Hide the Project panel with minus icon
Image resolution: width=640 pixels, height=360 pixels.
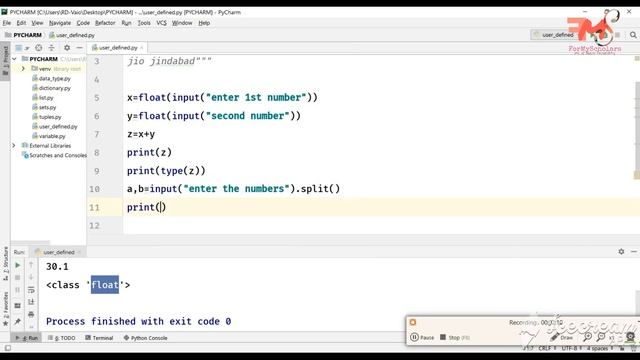pyautogui.click(x=80, y=48)
